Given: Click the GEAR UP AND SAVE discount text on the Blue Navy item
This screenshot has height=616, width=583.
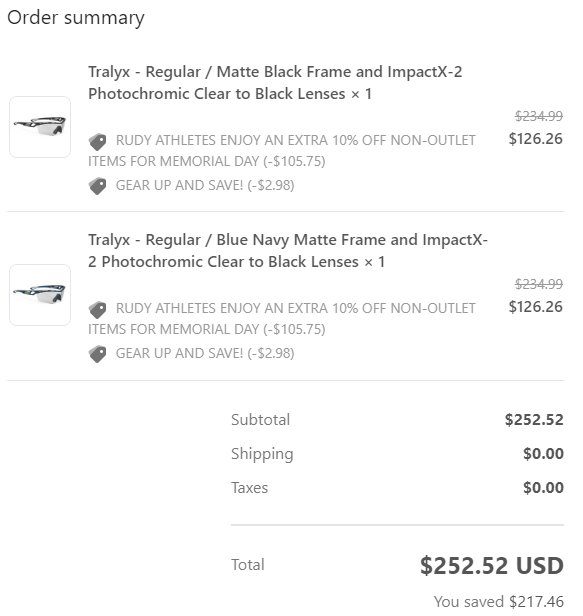Looking at the screenshot, I should pos(205,353).
